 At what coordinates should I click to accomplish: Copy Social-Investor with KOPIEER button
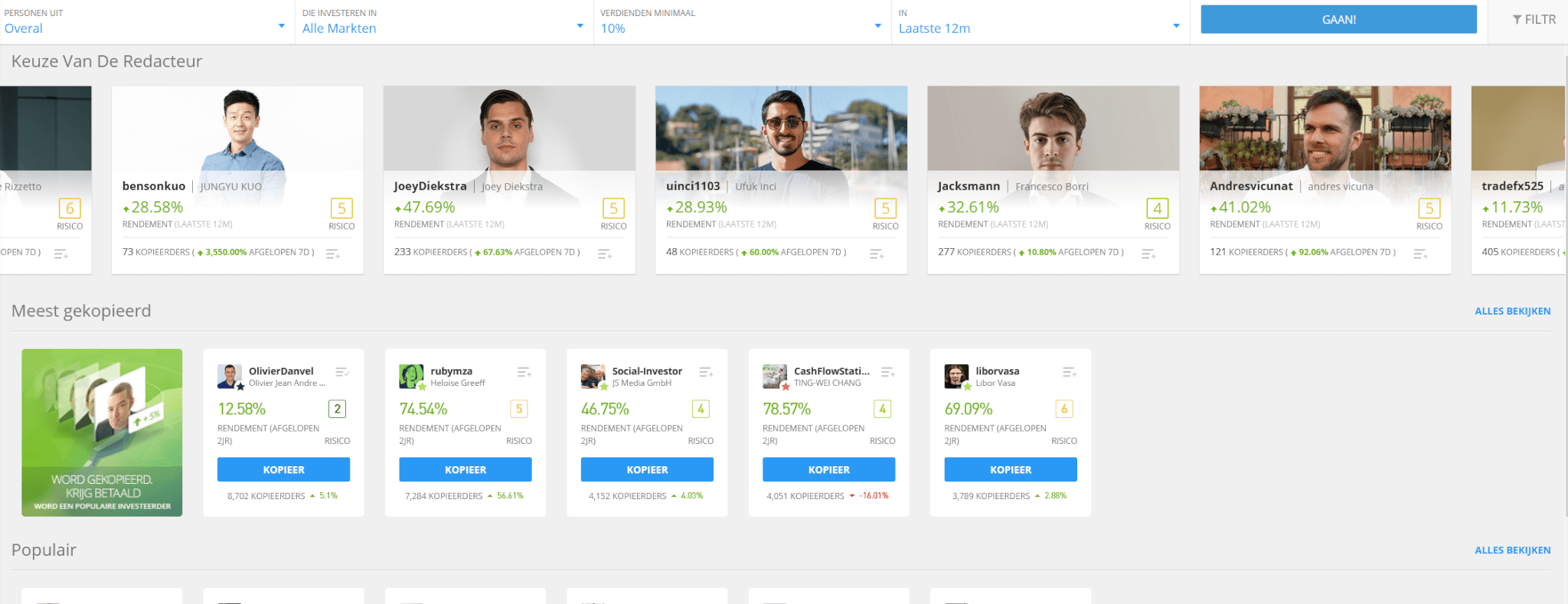pos(647,469)
